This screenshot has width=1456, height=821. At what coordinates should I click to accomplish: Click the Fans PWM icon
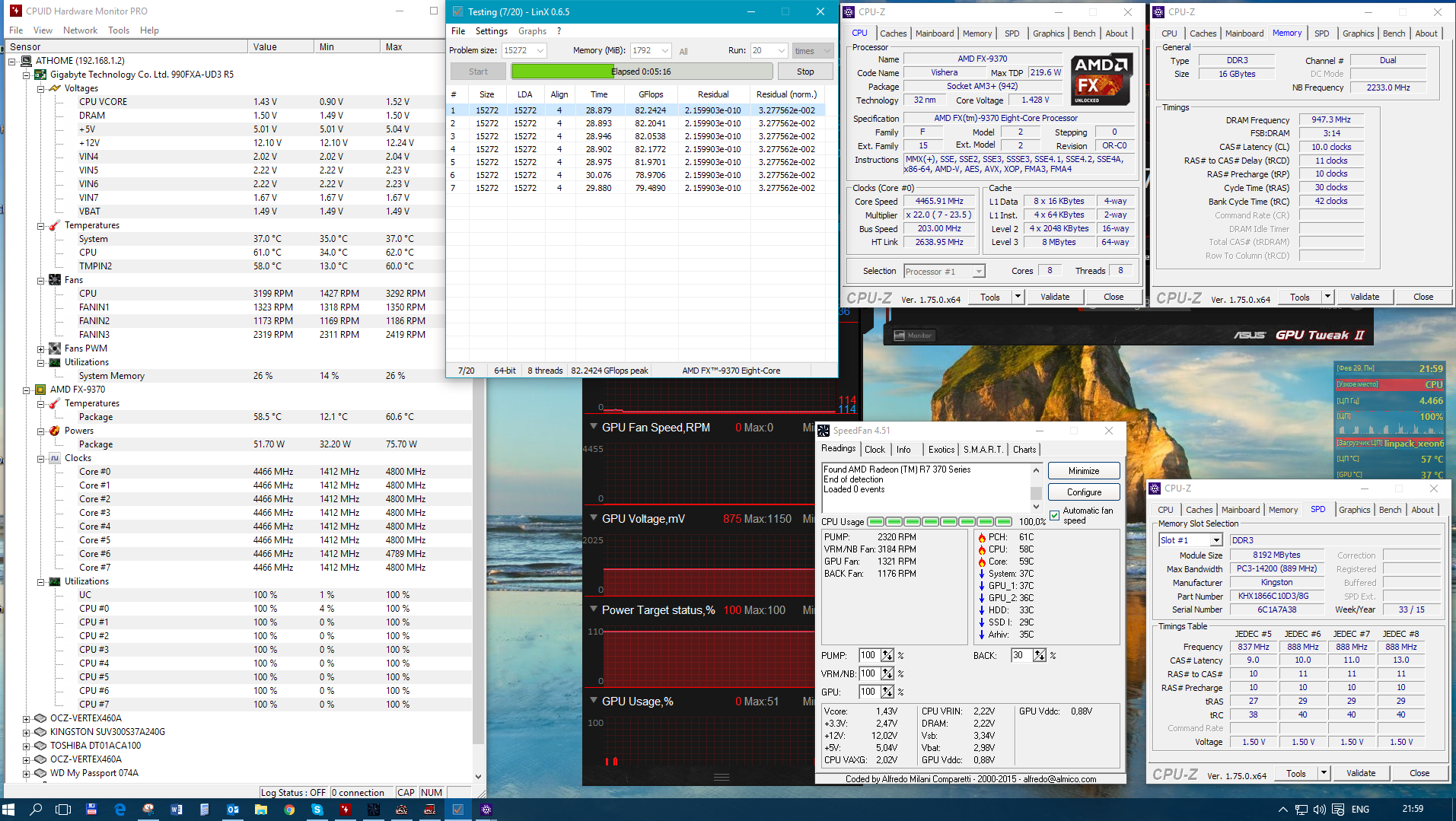(55, 348)
